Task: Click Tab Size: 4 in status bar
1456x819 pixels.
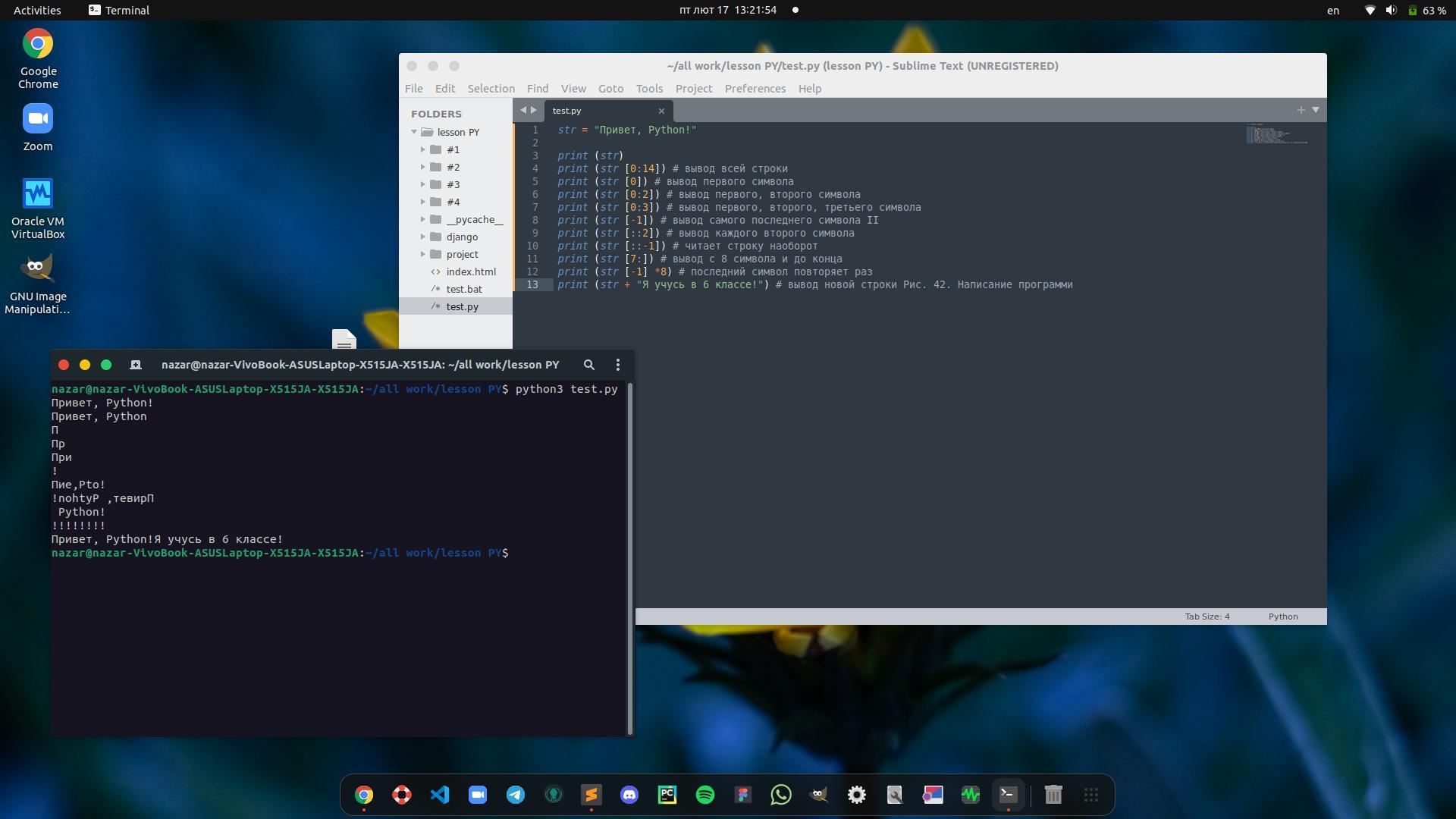Action: [x=1207, y=617]
